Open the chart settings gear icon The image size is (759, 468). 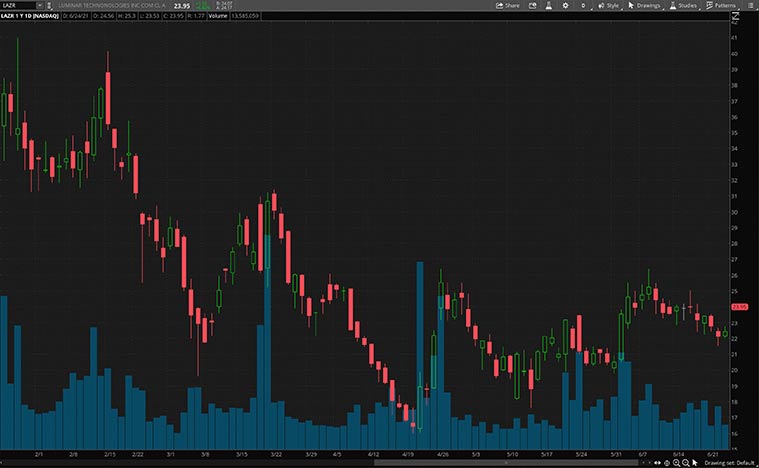[x=566, y=5]
